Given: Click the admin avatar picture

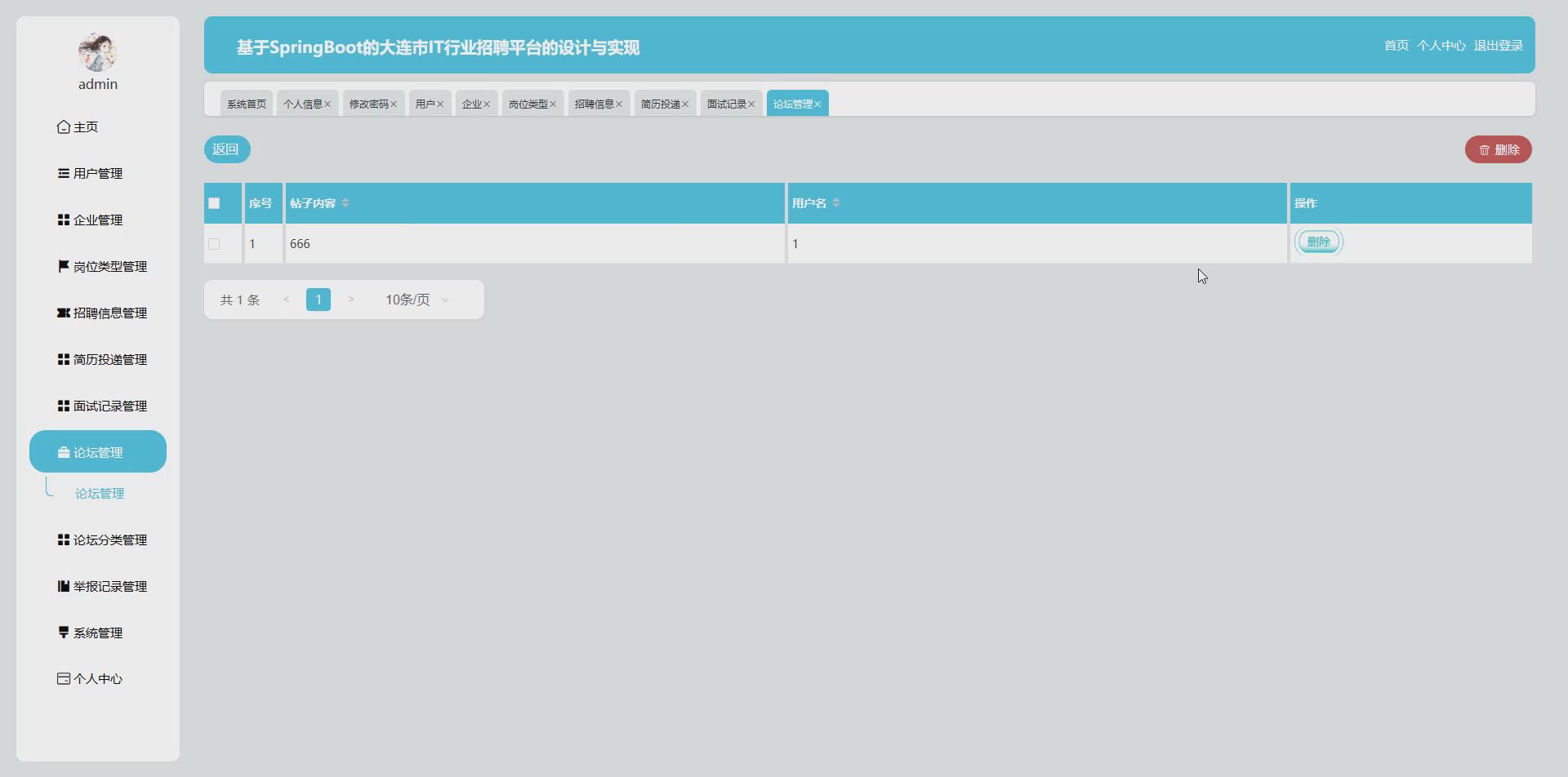Looking at the screenshot, I should 98,53.
